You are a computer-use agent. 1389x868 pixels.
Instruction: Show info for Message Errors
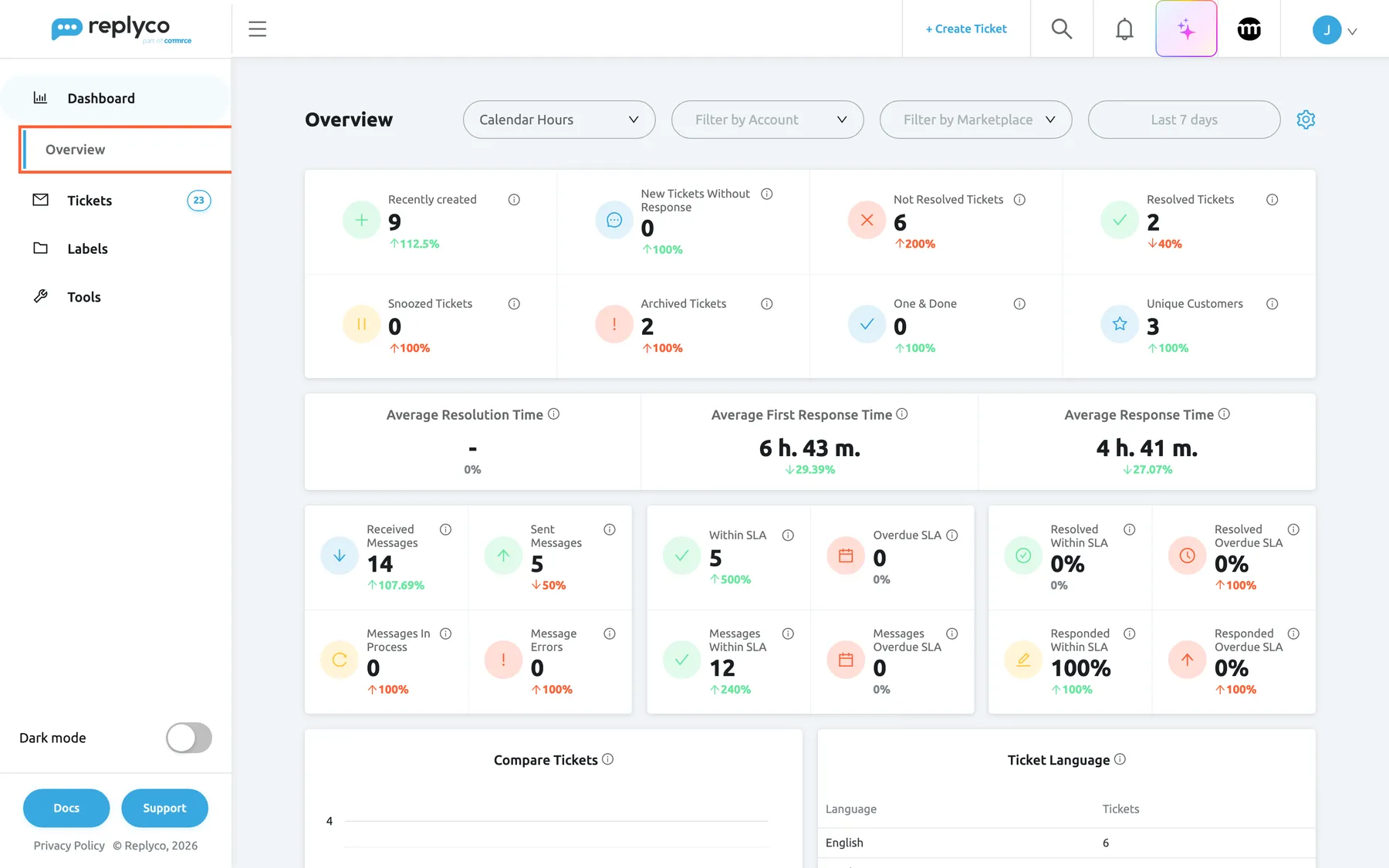(x=610, y=634)
